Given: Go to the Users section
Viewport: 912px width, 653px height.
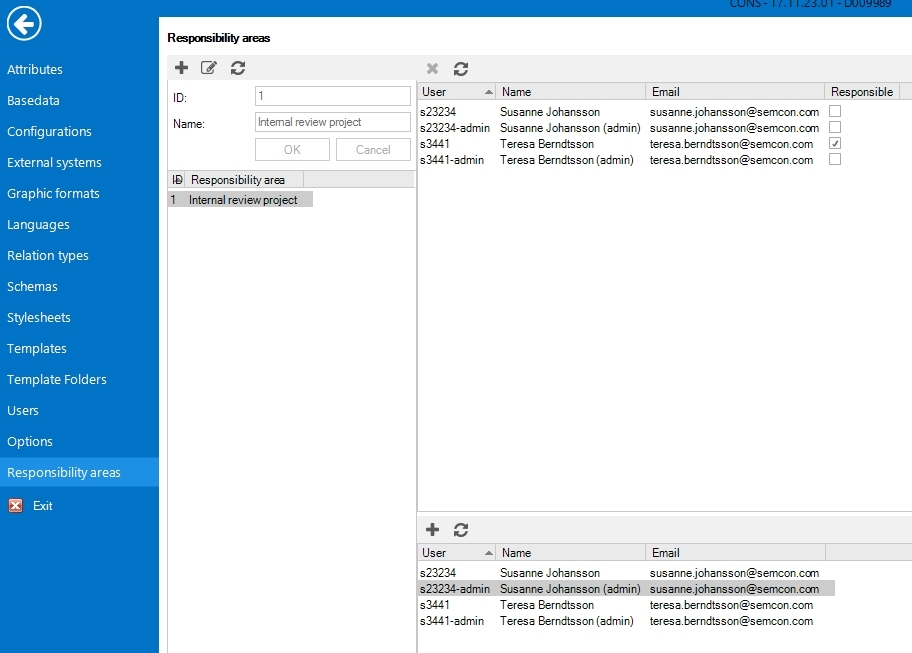Looking at the screenshot, I should pos(23,411).
